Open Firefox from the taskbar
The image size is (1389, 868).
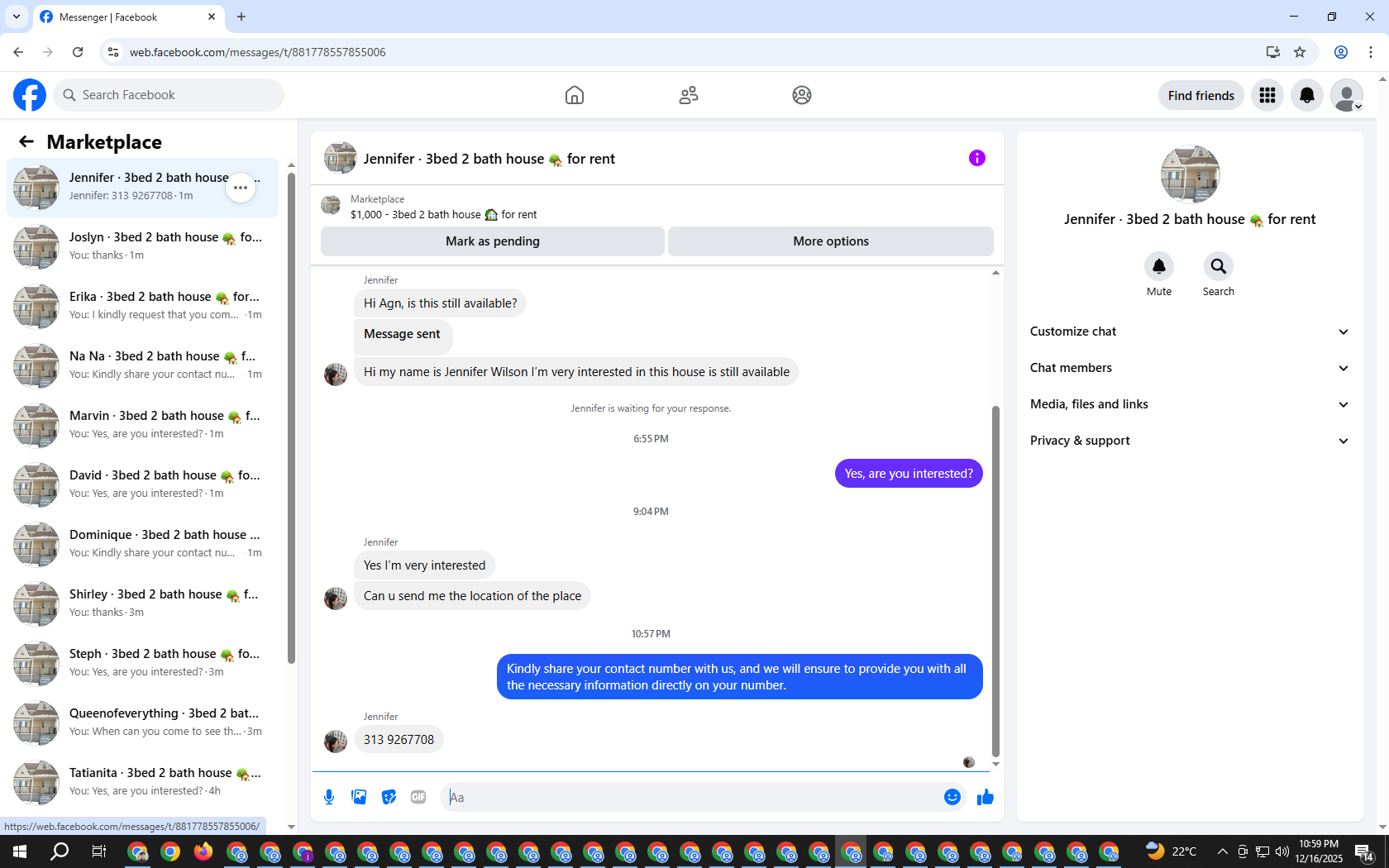(x=203, y=851)
